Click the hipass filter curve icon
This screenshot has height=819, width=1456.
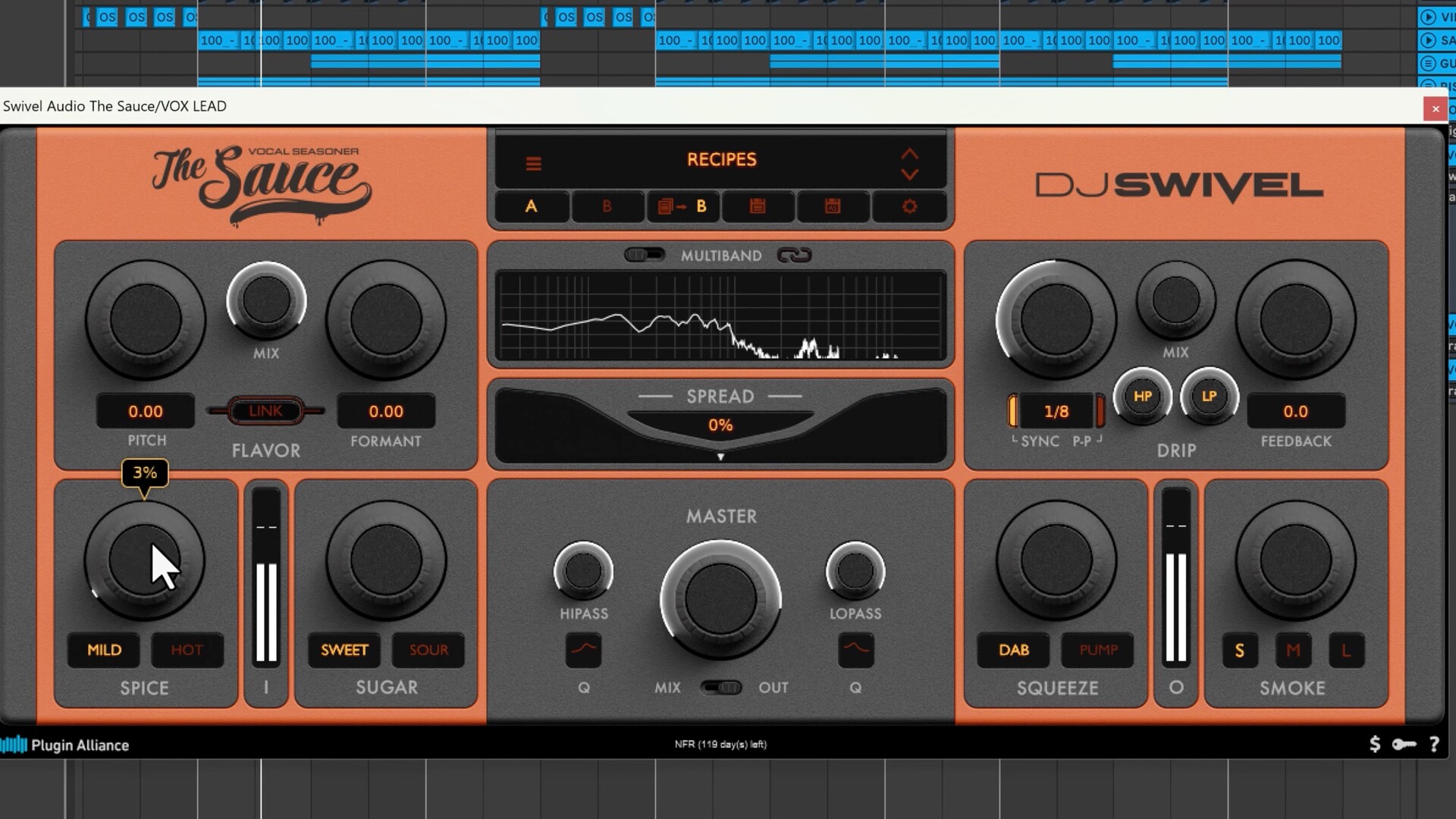pyautogui.click(x=583, y=649)
